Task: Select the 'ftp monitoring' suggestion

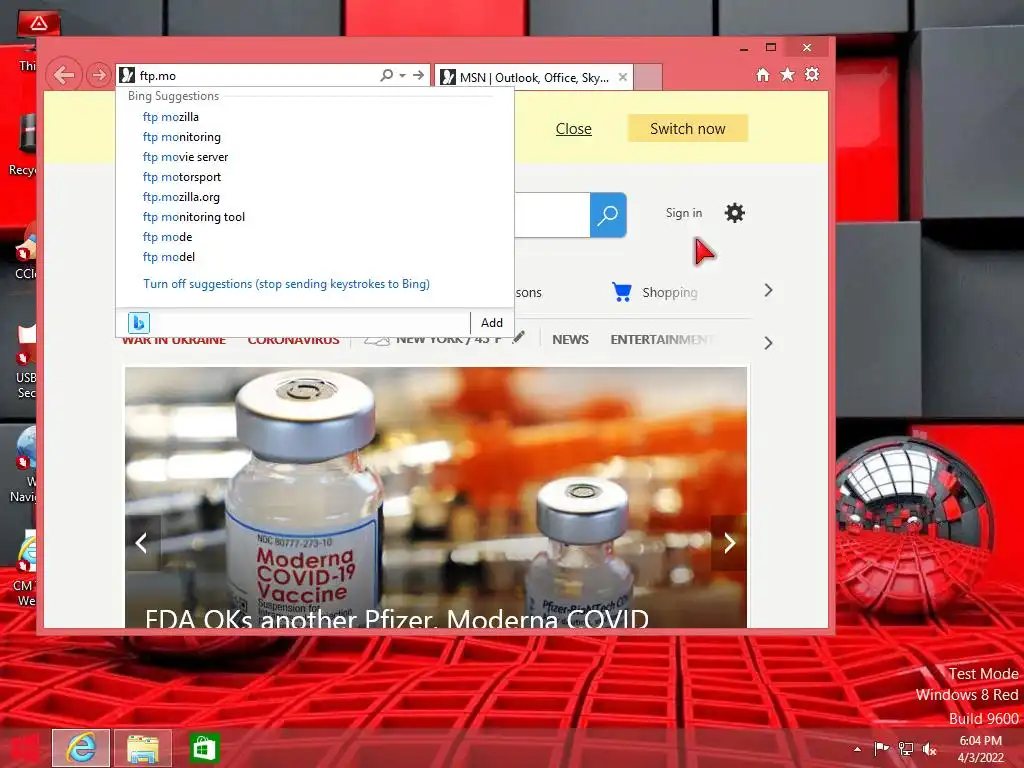Action: click(x=182, y=137)
